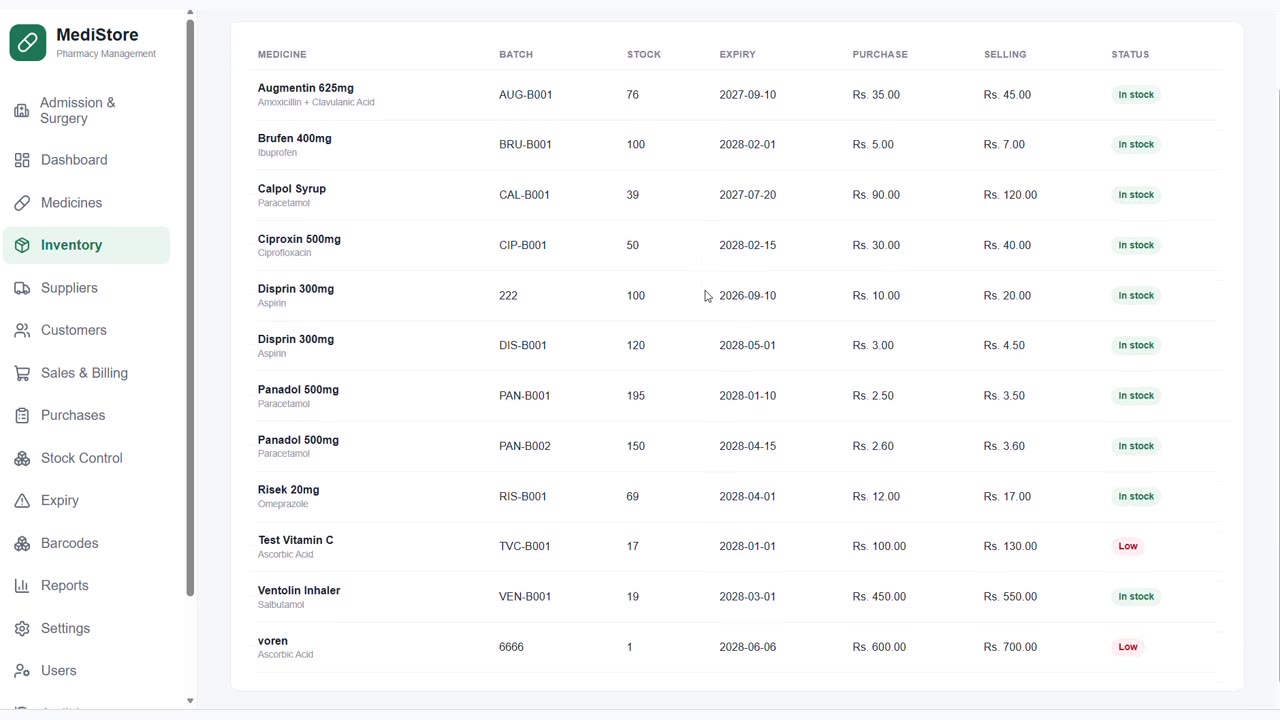
Task: Click batch 6666 in voren row
Action: pos(511,647)
